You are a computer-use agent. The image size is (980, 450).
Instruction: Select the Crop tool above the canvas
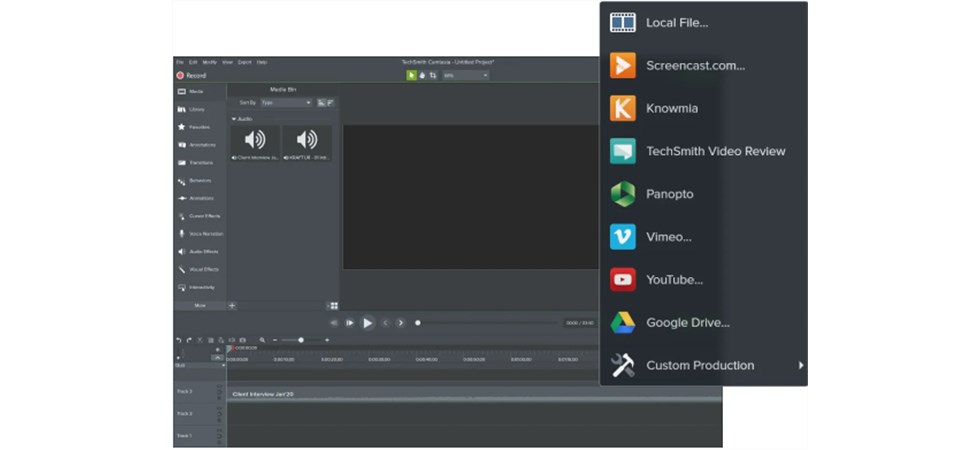pos(432,75)
